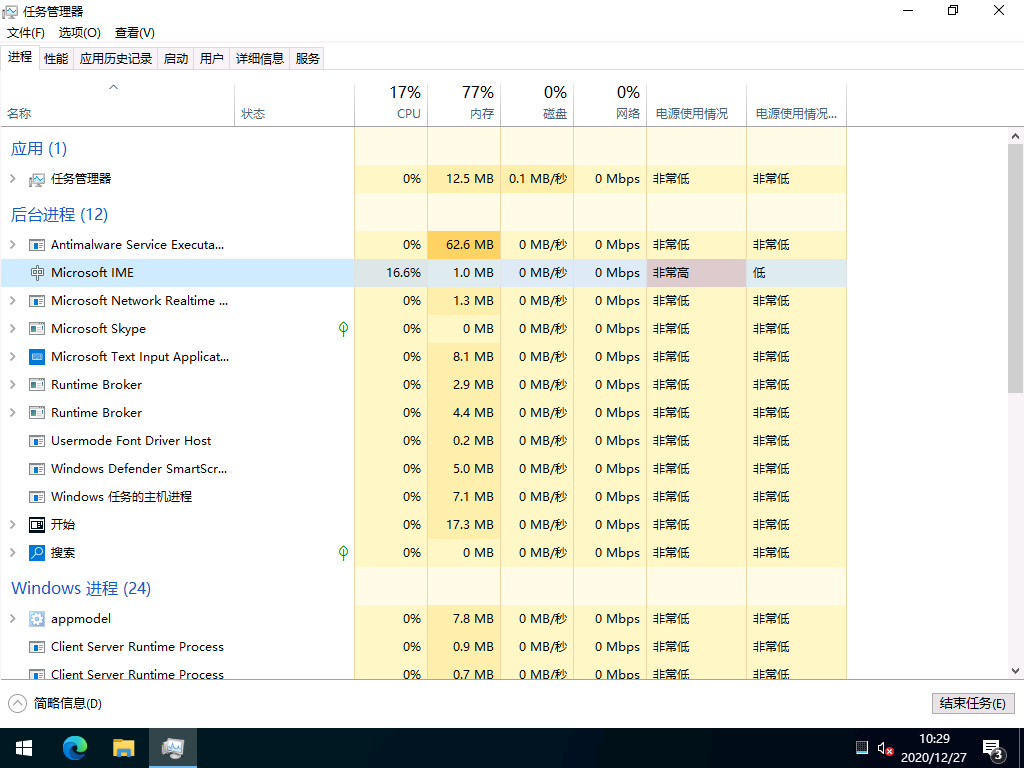Open the 选项(O) menu
The height and width of the screenshot is (768, 1024).
point(80,33)
